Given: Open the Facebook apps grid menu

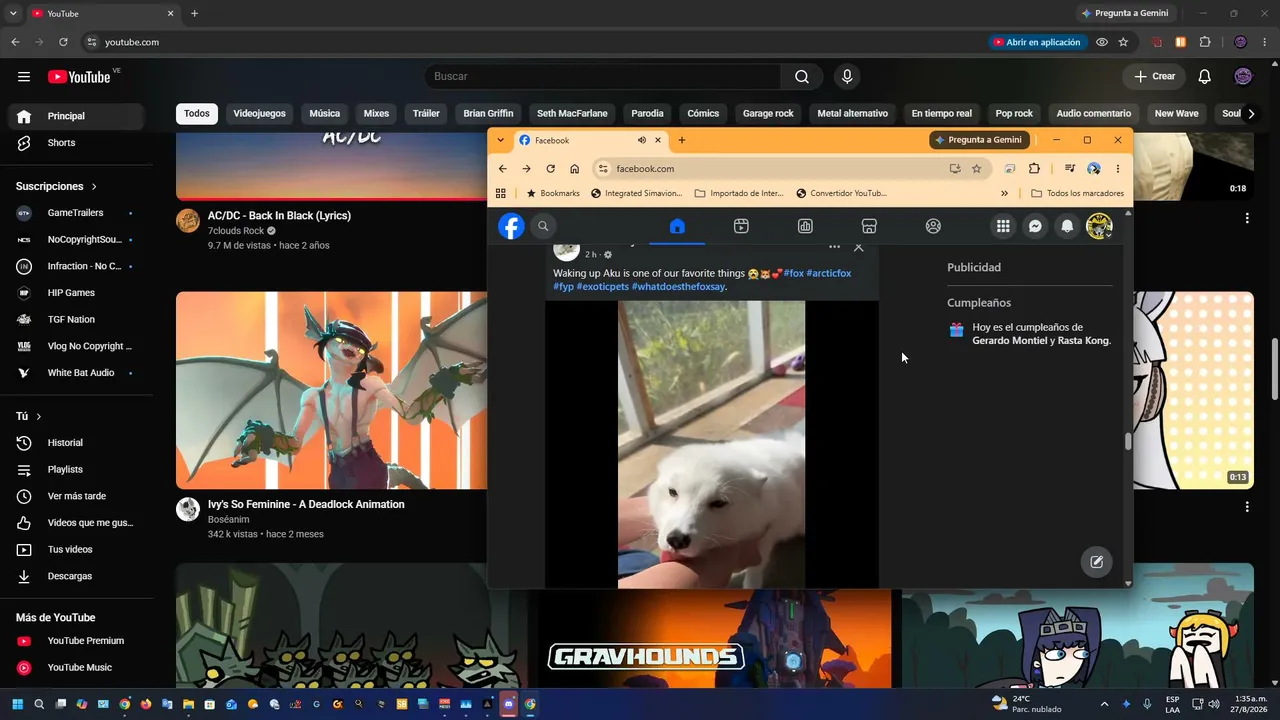Looking at the screenshot, I should point(1003,226).
